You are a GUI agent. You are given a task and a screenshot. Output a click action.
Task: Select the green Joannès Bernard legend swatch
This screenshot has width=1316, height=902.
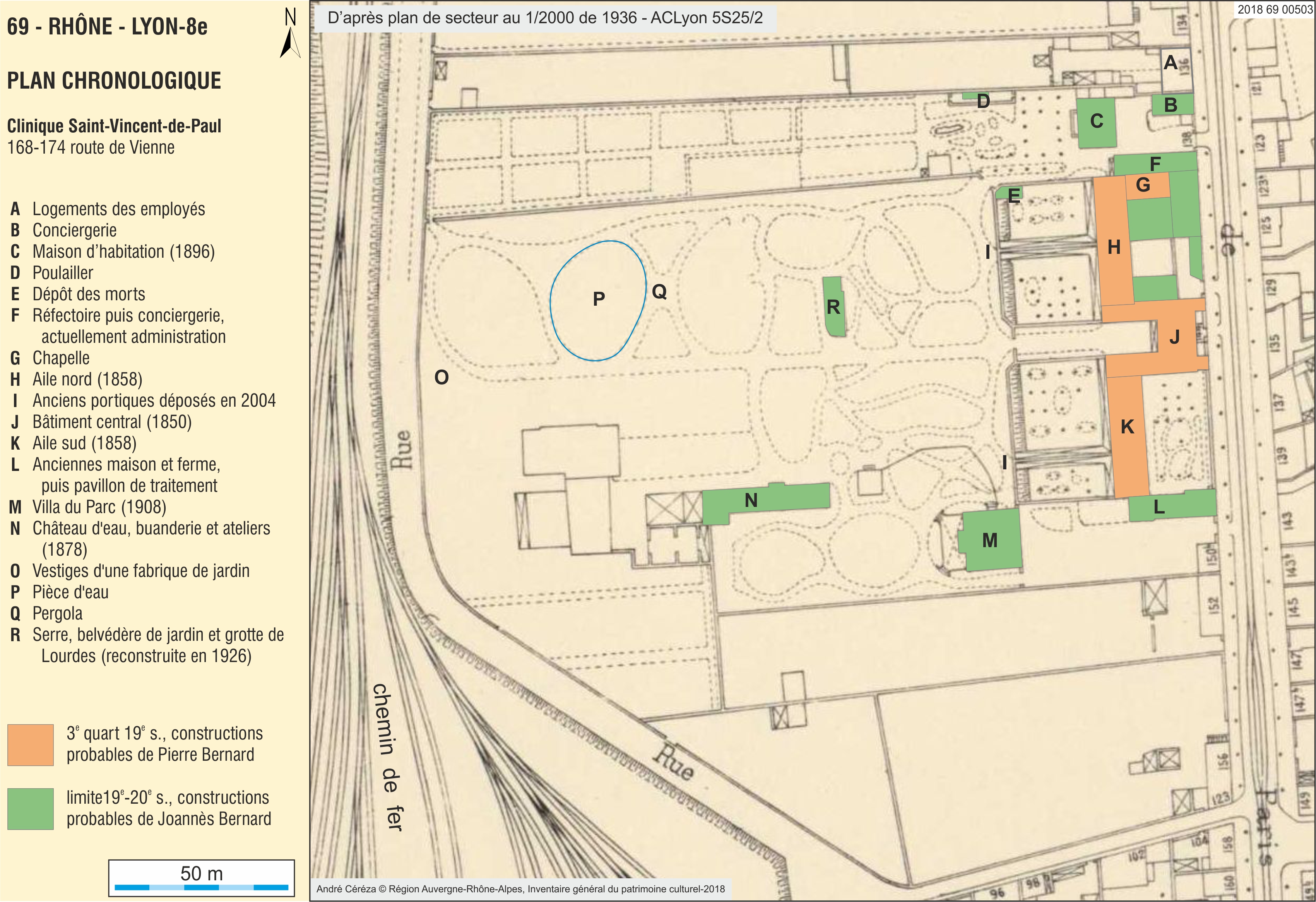(x=31, y=809)
